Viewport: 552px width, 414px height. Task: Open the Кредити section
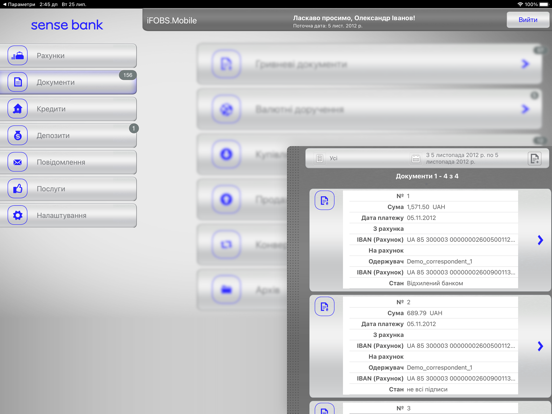(68, 109)
